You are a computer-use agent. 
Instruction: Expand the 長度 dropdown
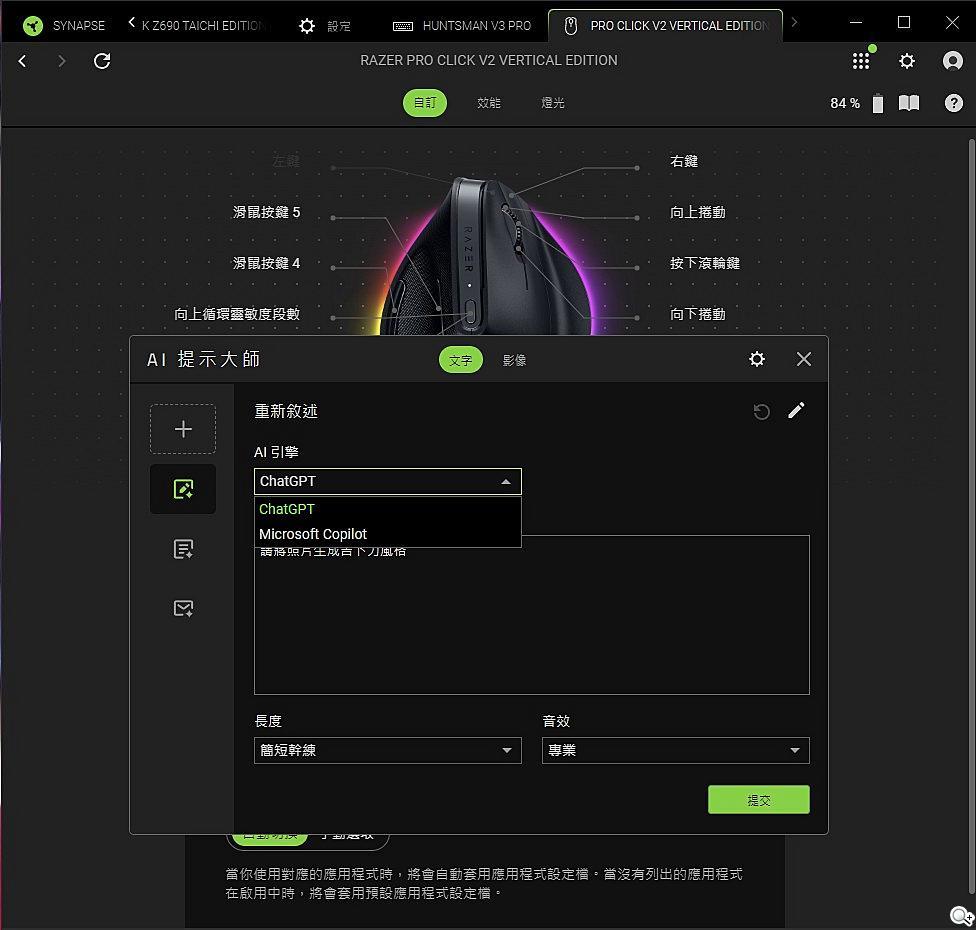pos(387,750)
